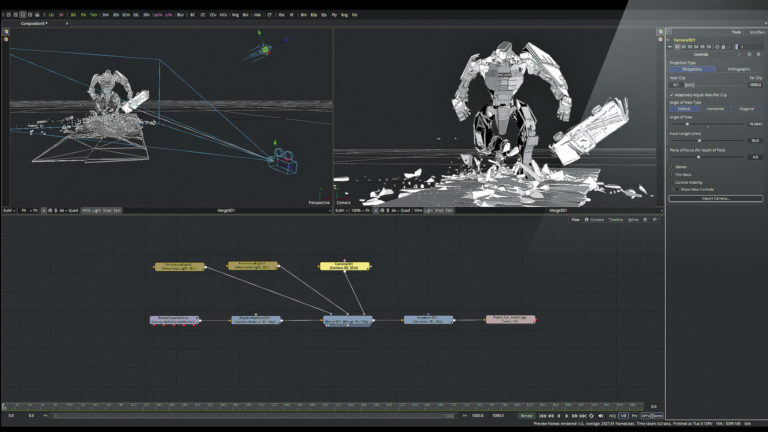The image size is (768, 432).
Task: Toggle the Some button in transport bar
Action: (x=657, y=416)
